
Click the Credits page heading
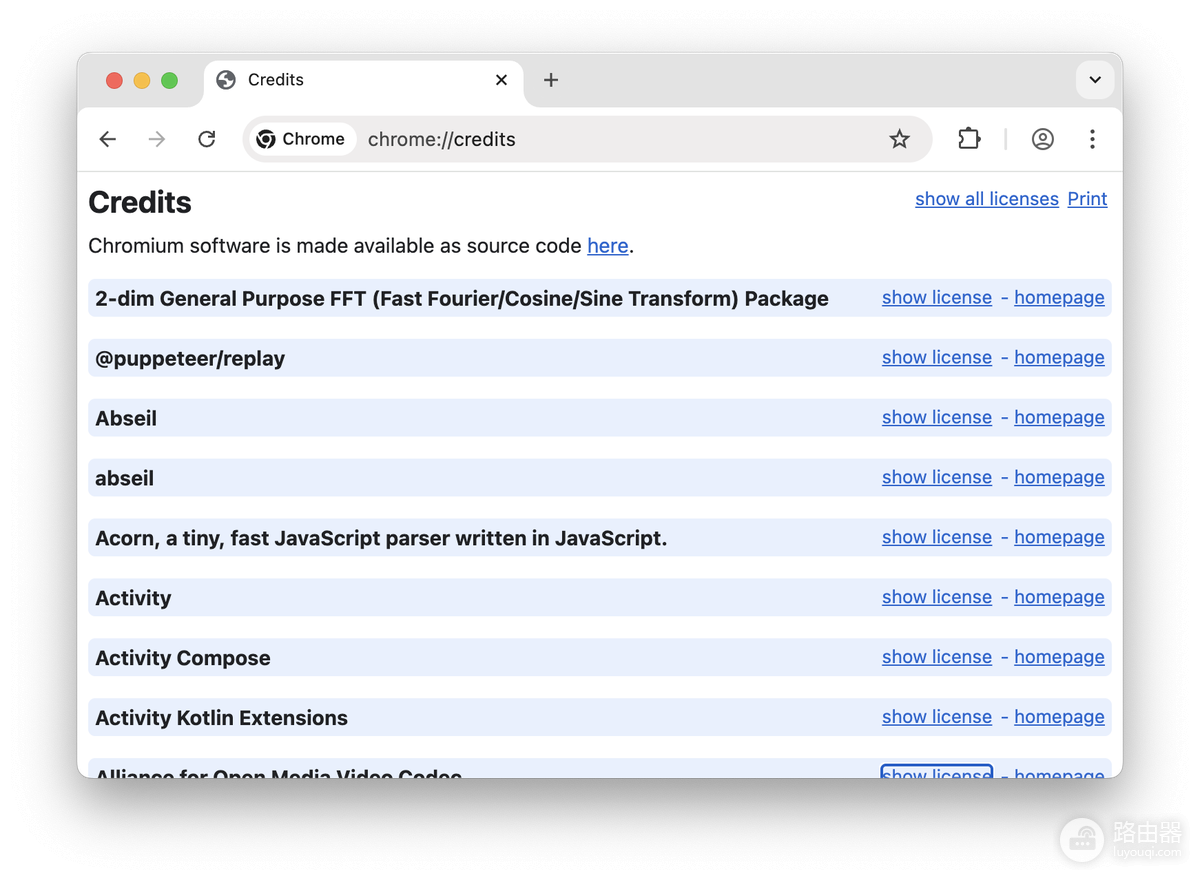[140, 202]
